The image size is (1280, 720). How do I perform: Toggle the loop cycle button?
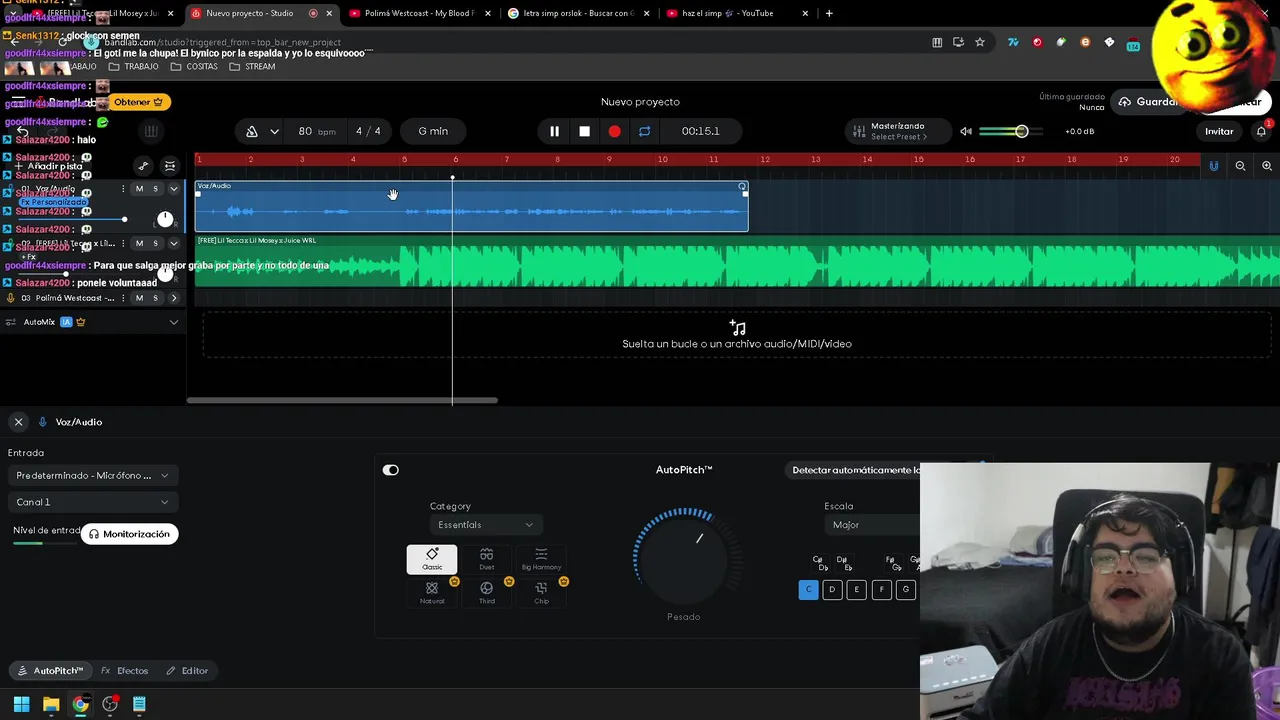point(645,131)
